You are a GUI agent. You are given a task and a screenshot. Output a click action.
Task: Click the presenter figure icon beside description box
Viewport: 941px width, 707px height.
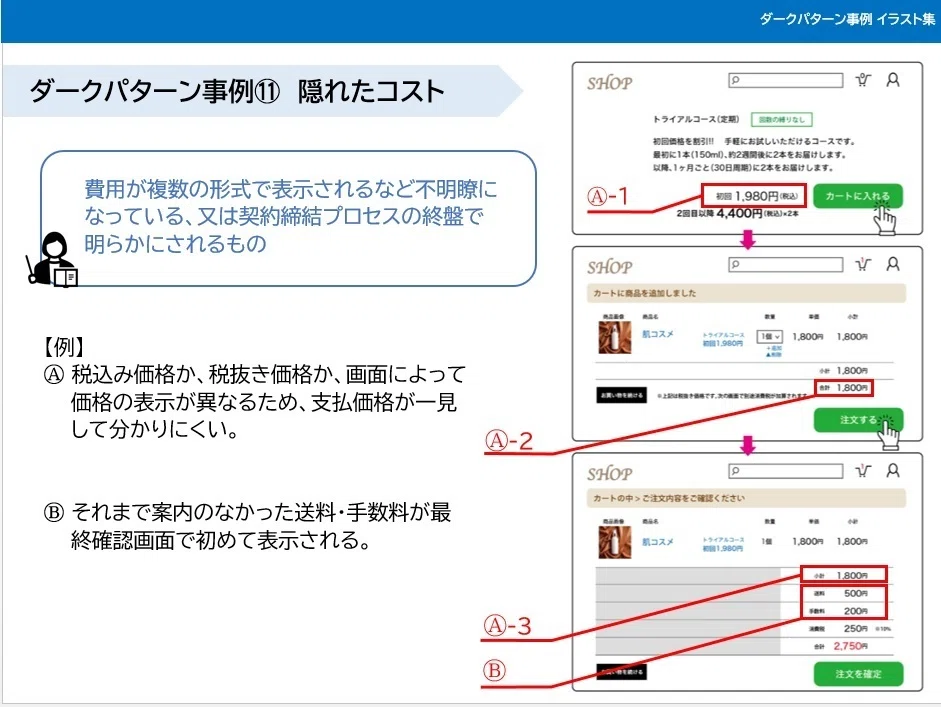(52, 259)
